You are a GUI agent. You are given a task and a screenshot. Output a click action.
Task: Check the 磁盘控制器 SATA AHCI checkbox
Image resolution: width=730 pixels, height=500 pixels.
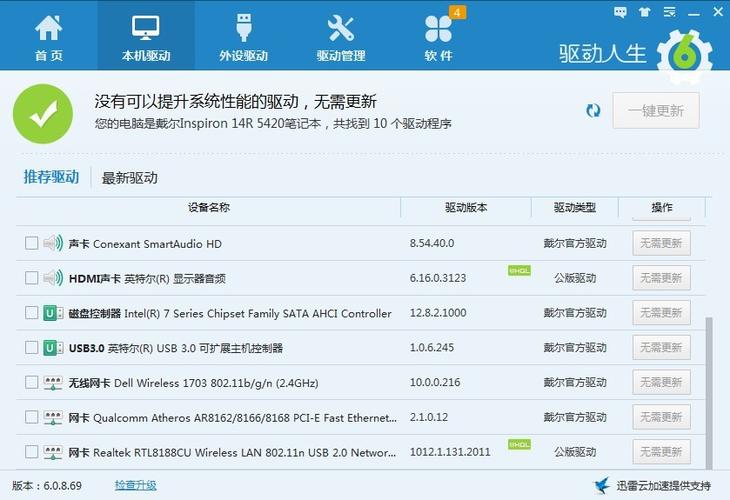[x=32, y=312]
